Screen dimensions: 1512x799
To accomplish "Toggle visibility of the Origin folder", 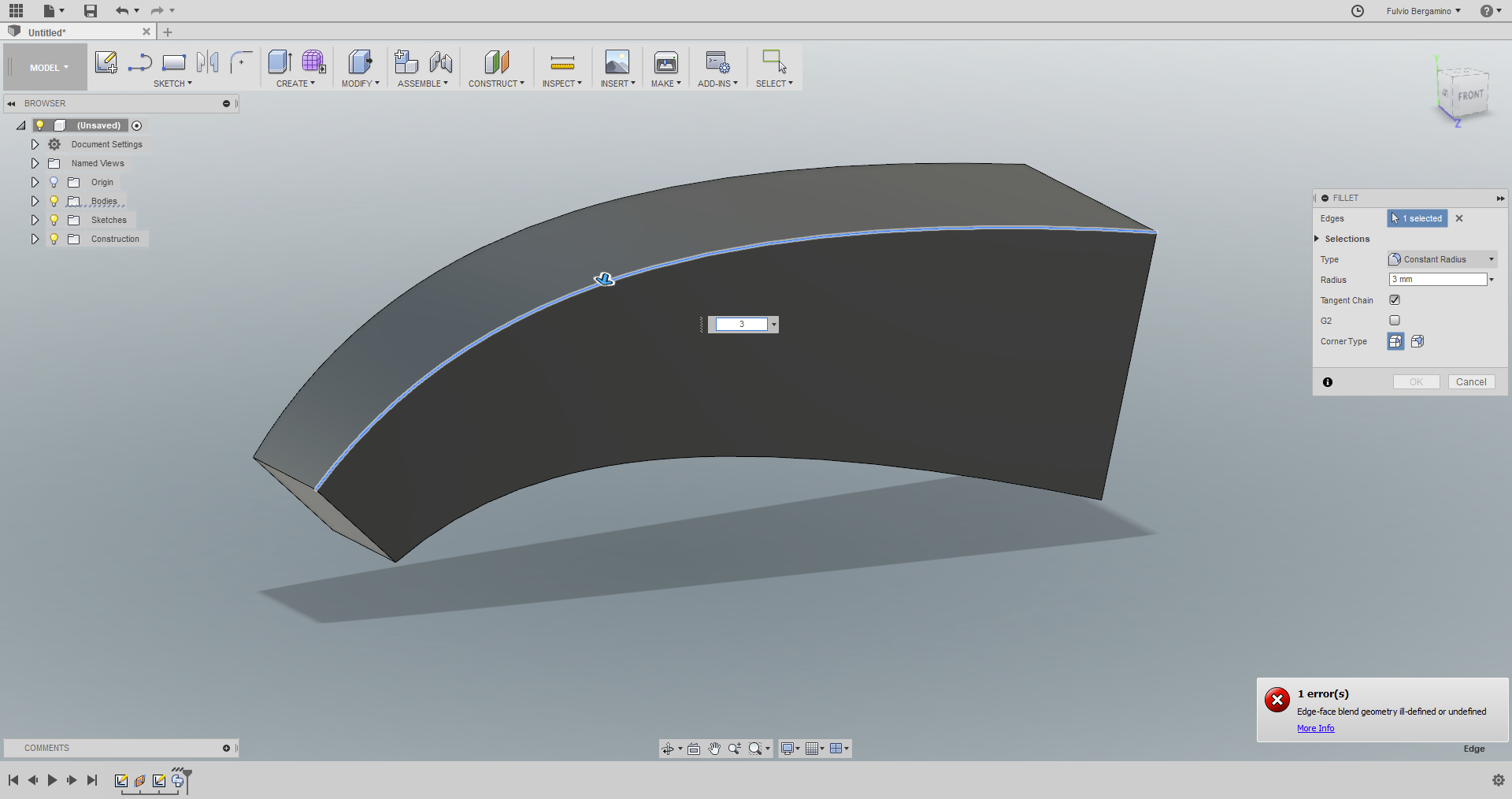I will [x=54, y=182].
